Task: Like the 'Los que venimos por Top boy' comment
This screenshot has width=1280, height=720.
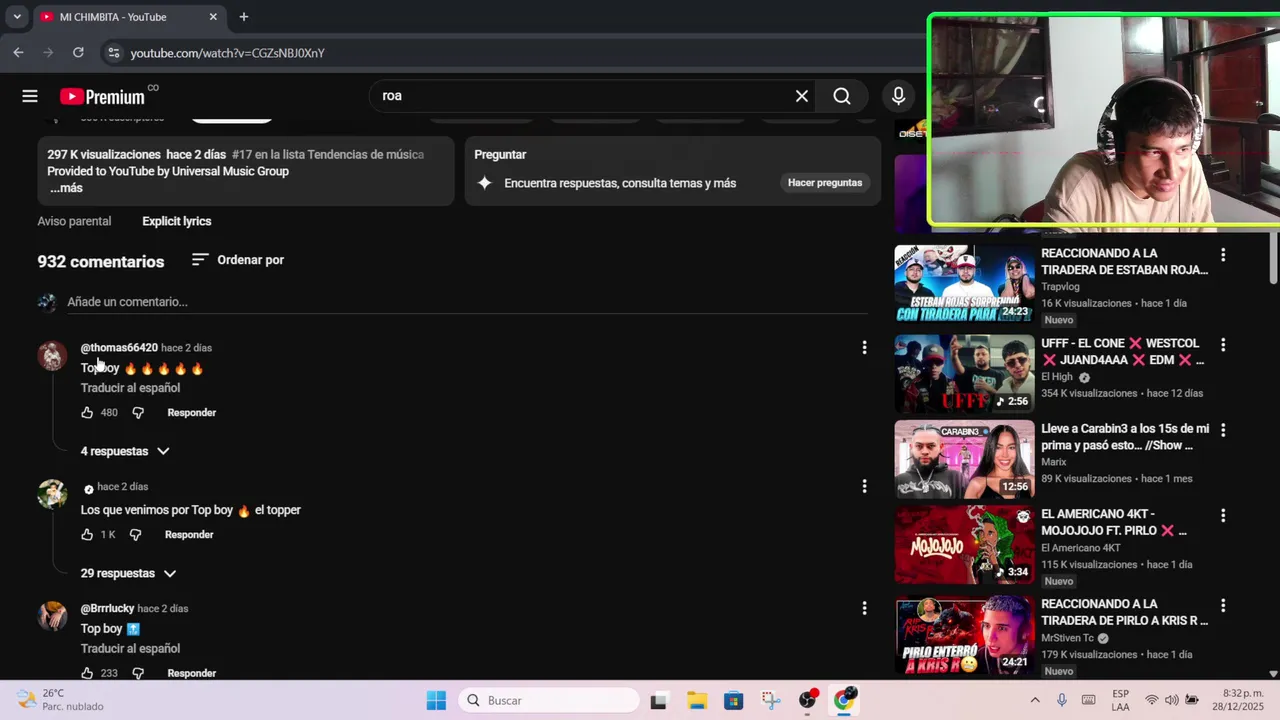Action: pos(87,535)
